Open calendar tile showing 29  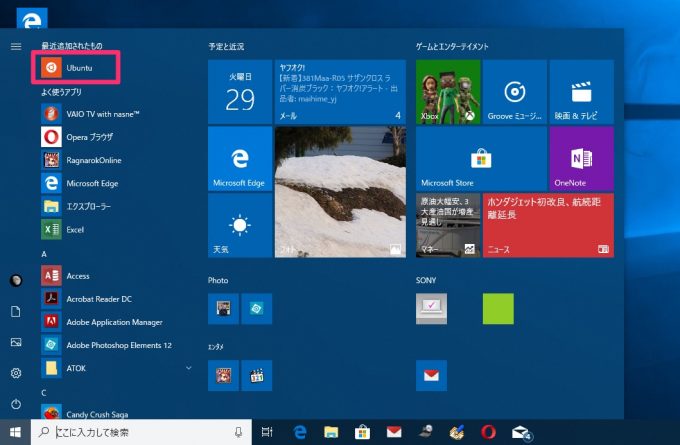coord(240,92)
